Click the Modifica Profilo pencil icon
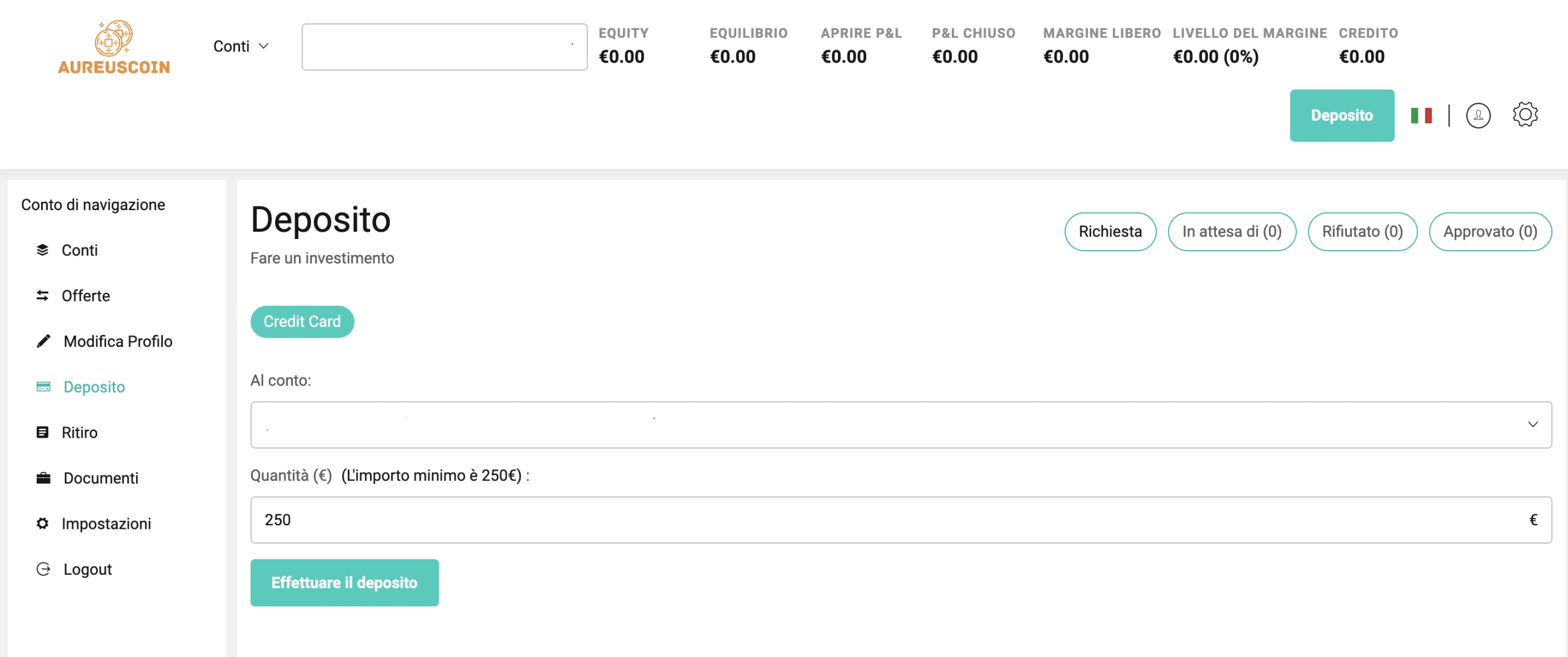The height and width of the screenshot is (657, 1568). pos(43,341)
